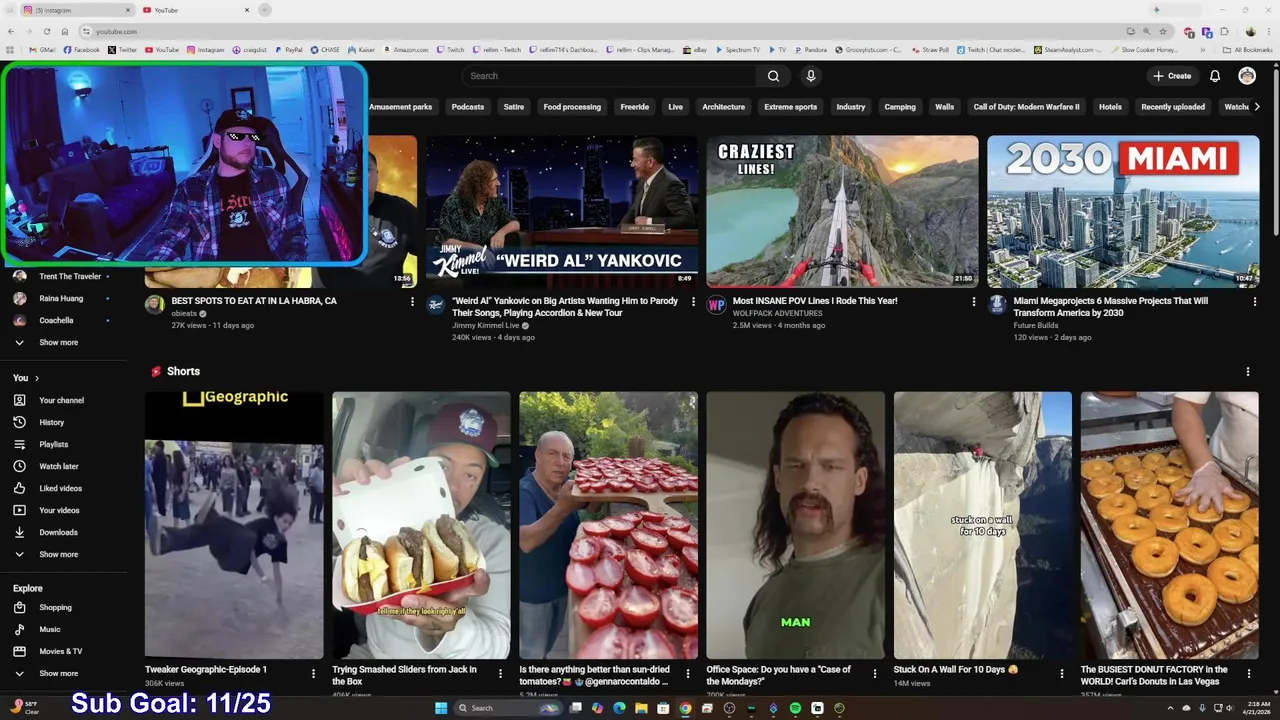Open Playlists in the sidebar
Image resolution: width=1280 pixels, height=720 pixels.
tap(53, 444)
